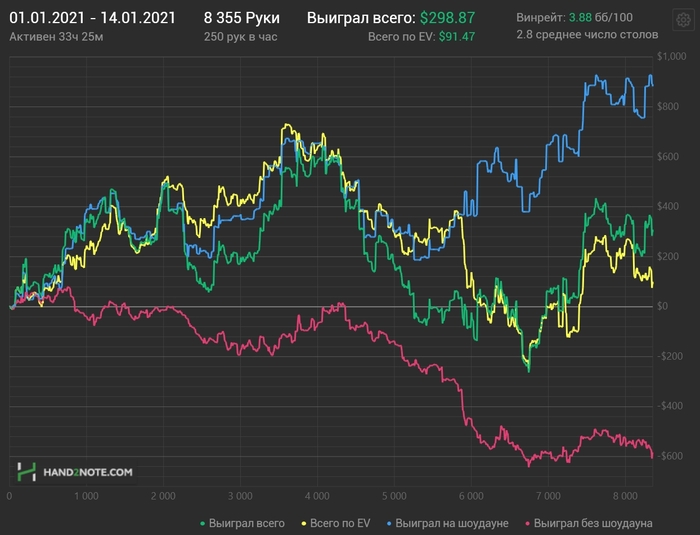Click the '3 000' x-axis label
Viewport: 700px width, 535px height.
[240, 496]
